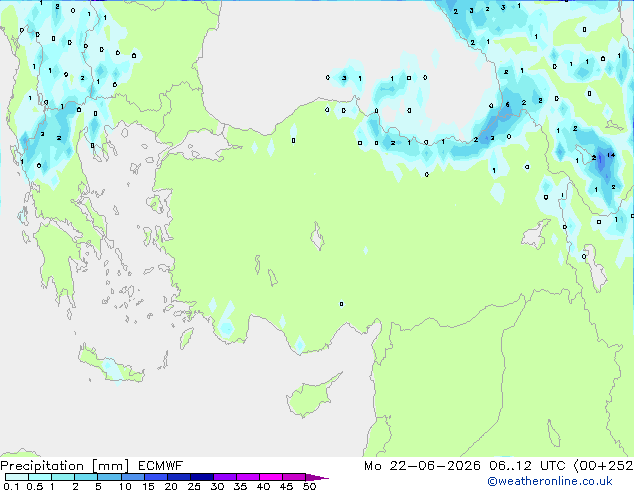Click the 40–45 mm magenta legend swatch

click(271, 477)
